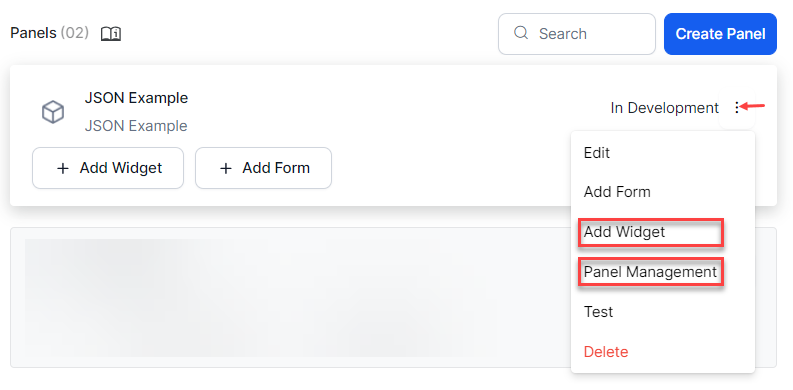The width and height of the screenshot is (793, 390).
Task: Open the three-dot menu beside In Development
Action: pyautogui.click(x=737, y=107)
